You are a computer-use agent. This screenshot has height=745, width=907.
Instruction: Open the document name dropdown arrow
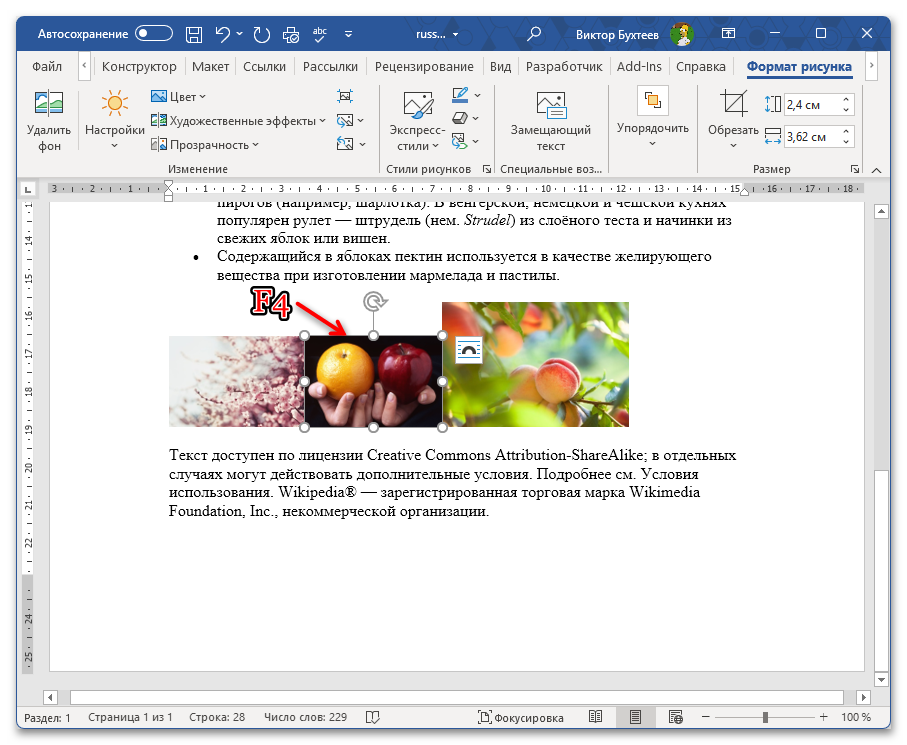click(x=455, y=35)
